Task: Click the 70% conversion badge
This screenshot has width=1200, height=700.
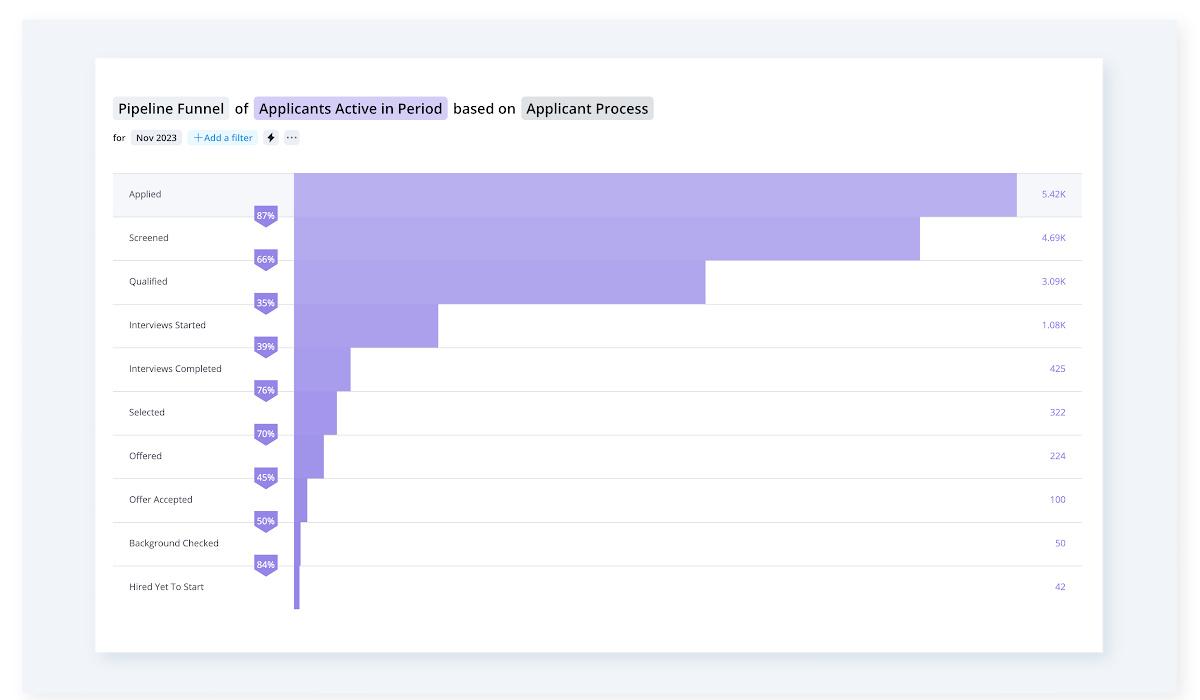Action: tap(266, 434)
